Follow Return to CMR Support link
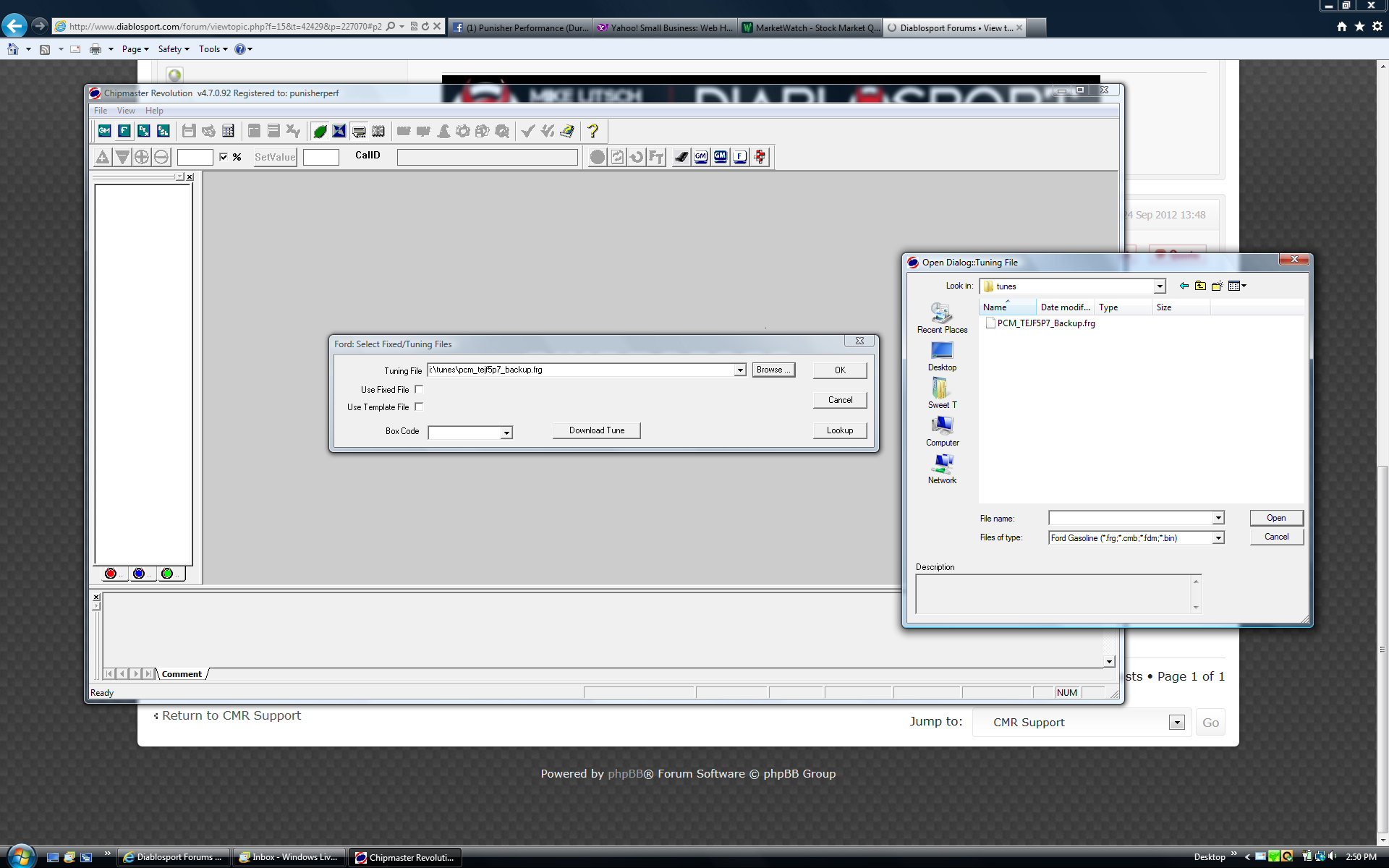The image size is (1389, 868). (231, 715)
